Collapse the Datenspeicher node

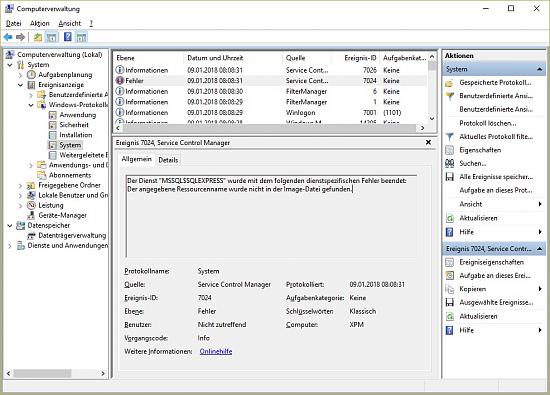click(10, 226)
